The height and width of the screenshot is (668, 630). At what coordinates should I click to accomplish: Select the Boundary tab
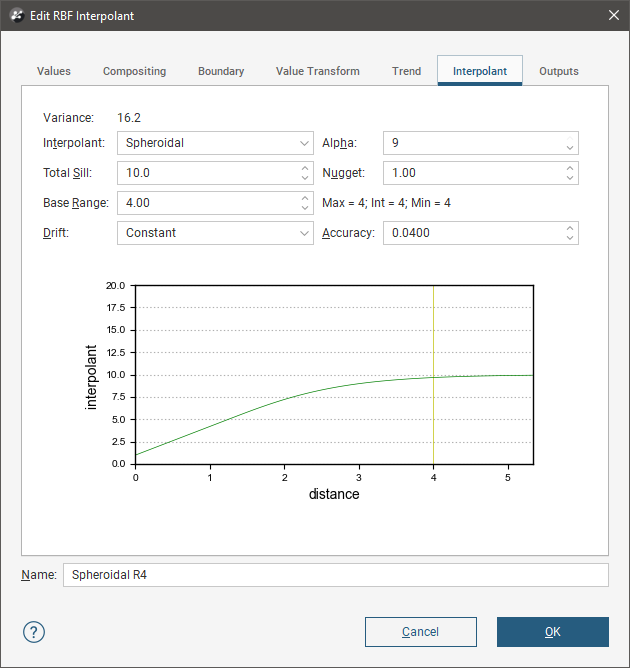(x=221, y=71)
